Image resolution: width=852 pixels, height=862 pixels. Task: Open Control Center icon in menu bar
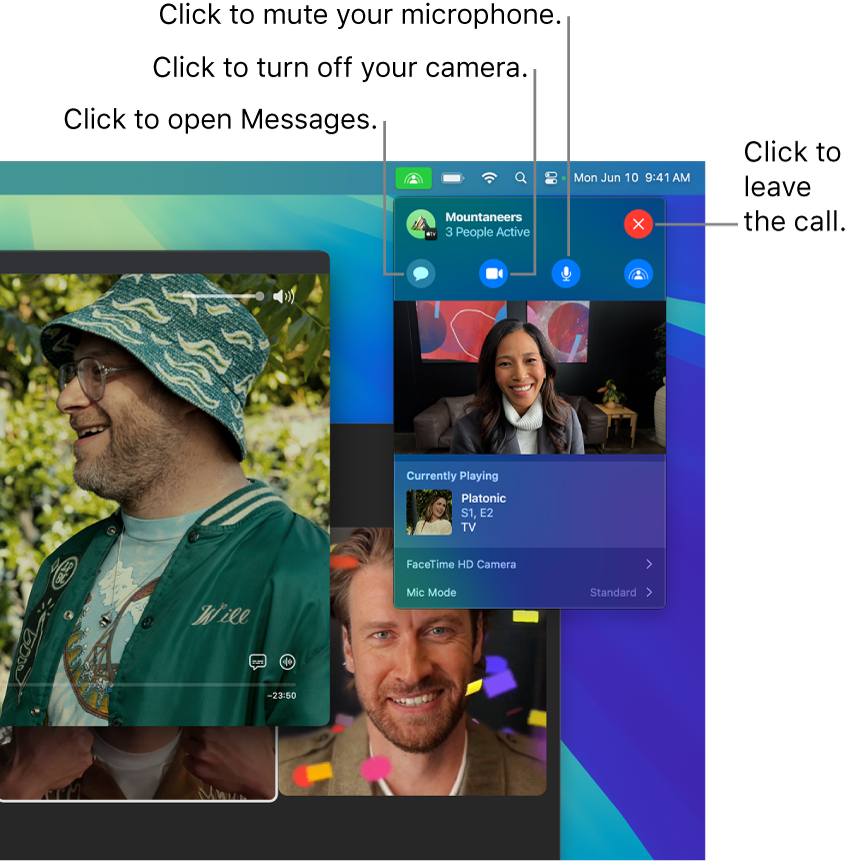coord(551,178)
